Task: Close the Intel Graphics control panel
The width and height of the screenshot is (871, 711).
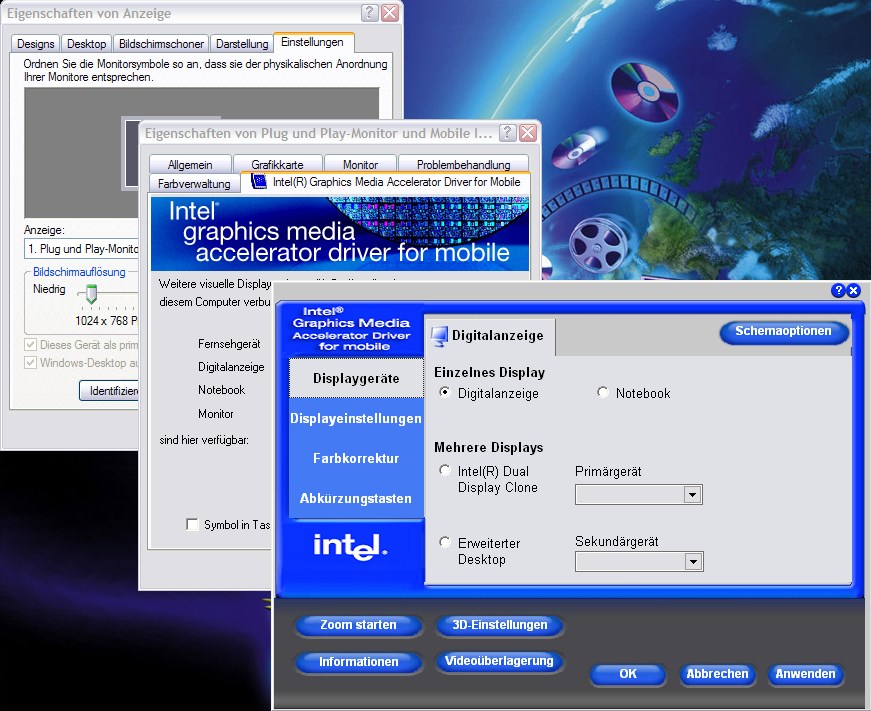Action: [x=854, y=290]
